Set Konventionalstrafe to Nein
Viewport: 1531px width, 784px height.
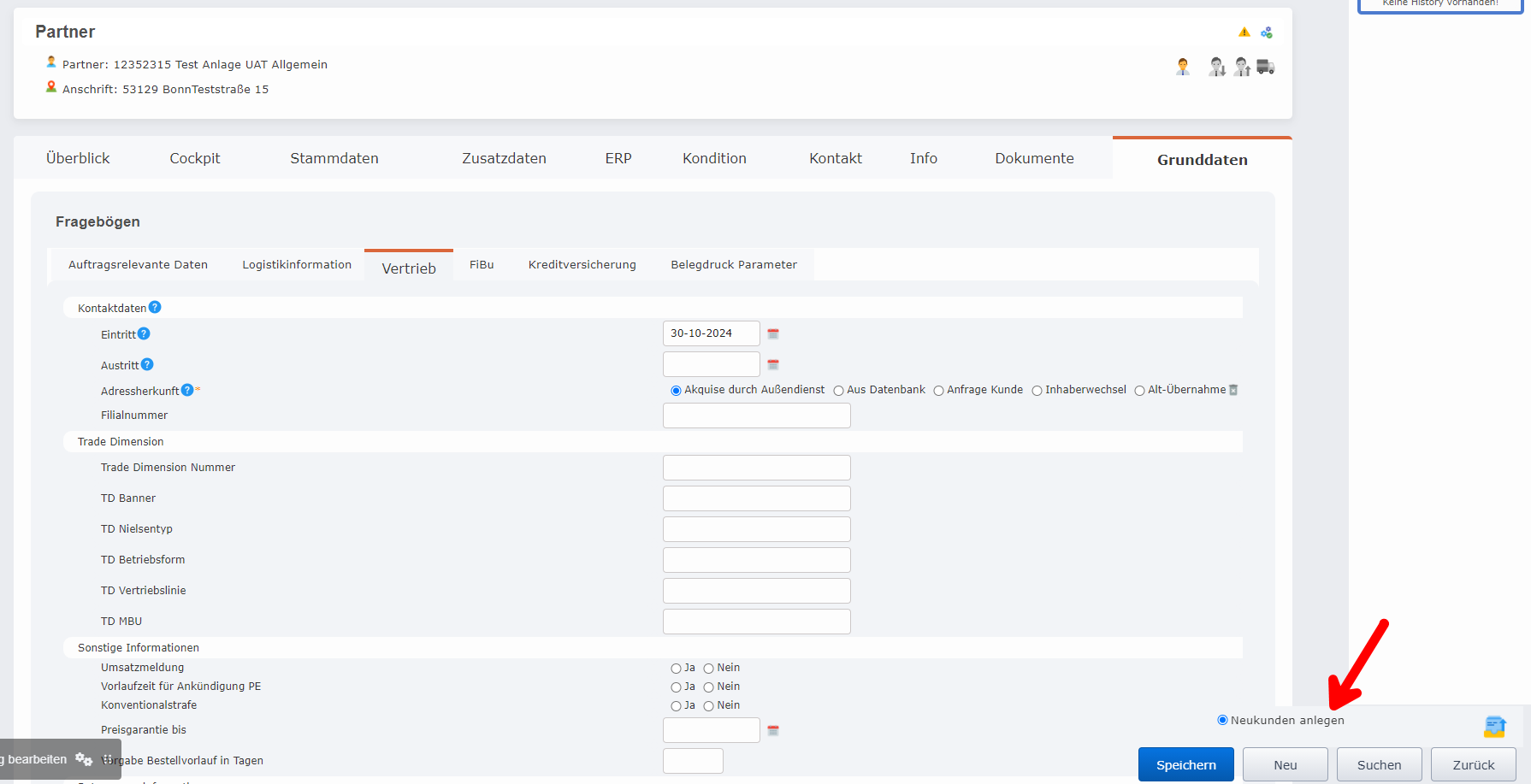(x=708, y=706)
